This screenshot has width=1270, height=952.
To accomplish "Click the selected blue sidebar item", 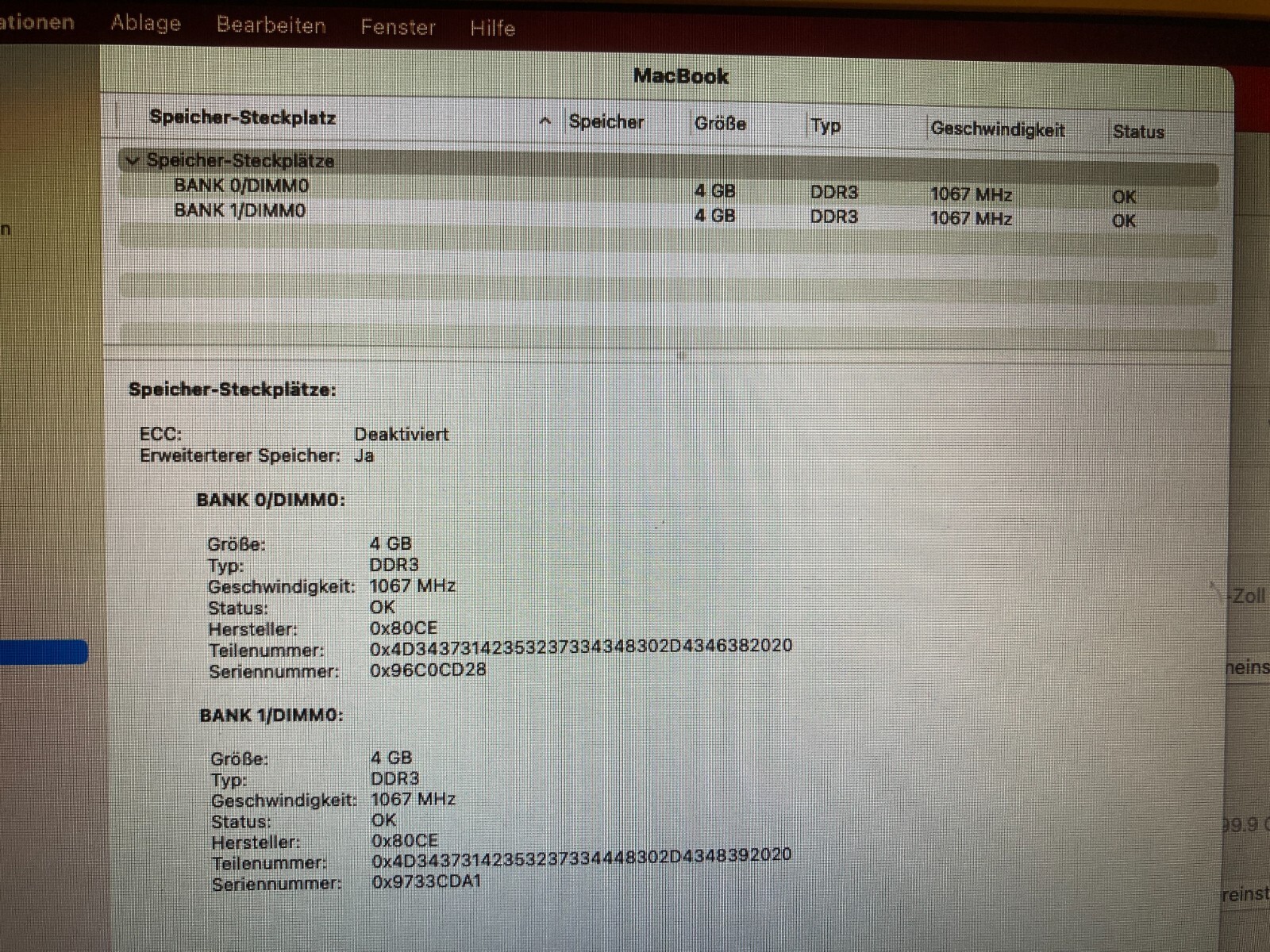I will pyautogui.click(x=44, y=652).
